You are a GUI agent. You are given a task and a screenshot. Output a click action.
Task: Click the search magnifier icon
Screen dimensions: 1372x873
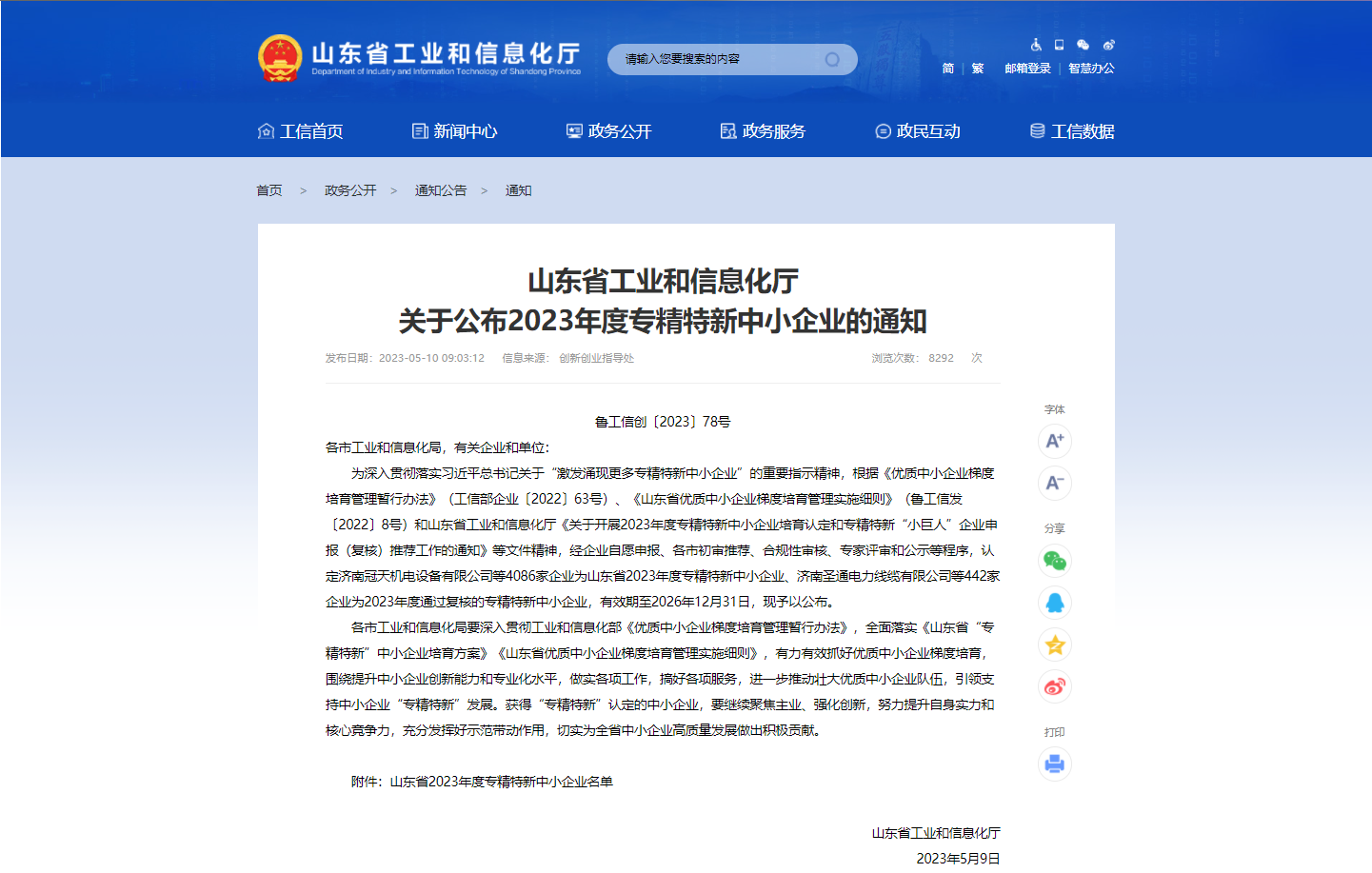pyautogui.click(x=832, y=59)
